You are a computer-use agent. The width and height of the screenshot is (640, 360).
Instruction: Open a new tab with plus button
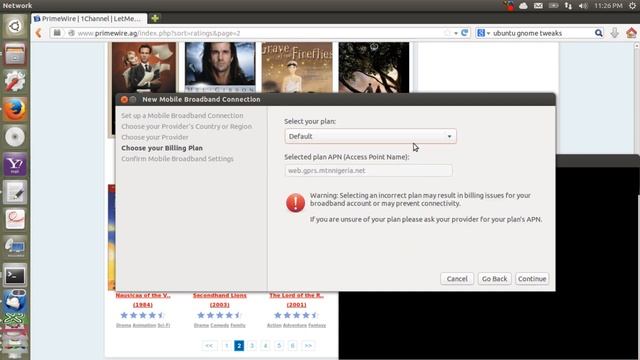[x=155, y=18]
